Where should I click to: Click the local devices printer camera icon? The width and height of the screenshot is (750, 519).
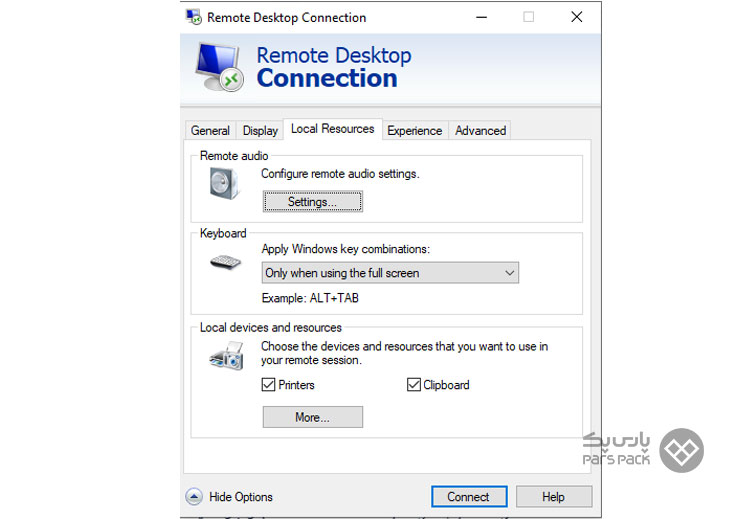[227, 356]
